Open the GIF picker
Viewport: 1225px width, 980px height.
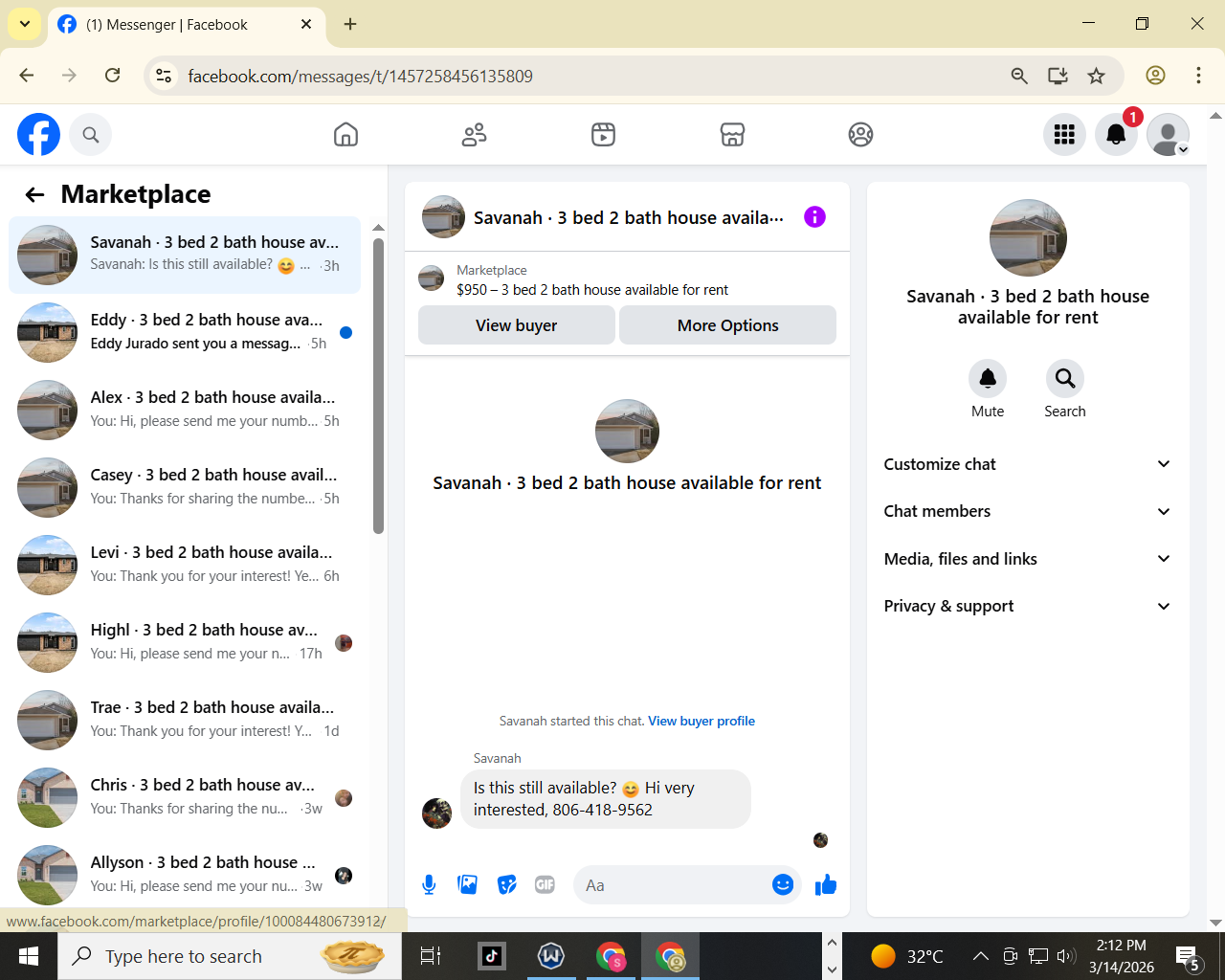pos(546,885)
